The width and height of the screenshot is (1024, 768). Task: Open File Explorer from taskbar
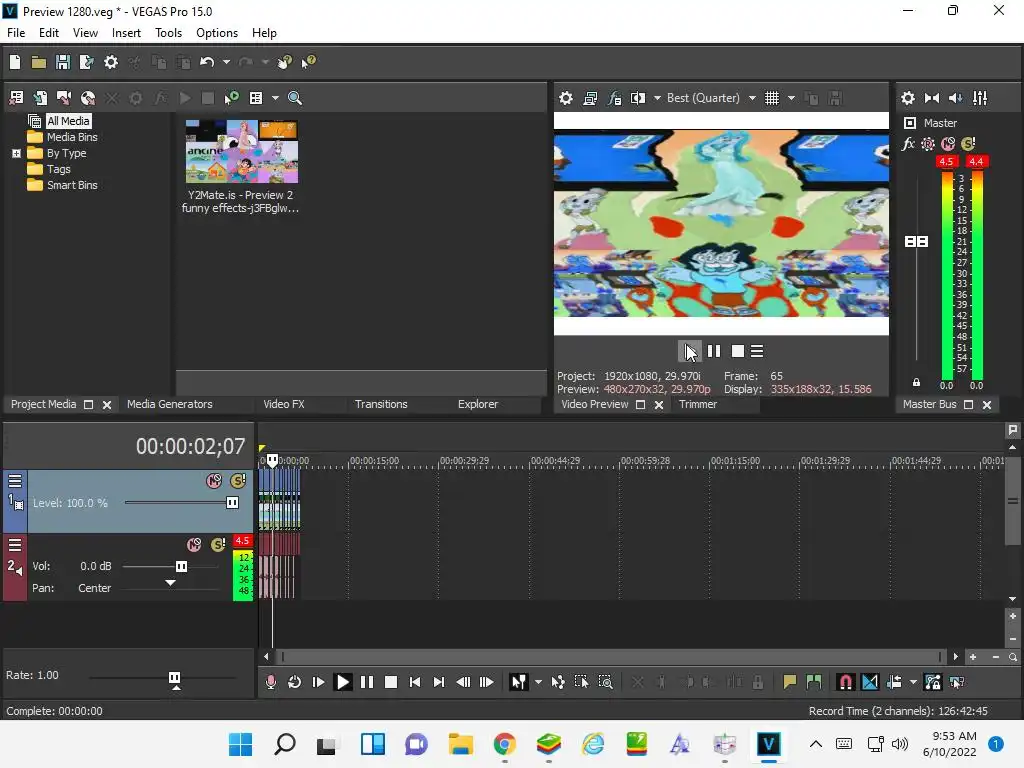[x=460, y=744]
